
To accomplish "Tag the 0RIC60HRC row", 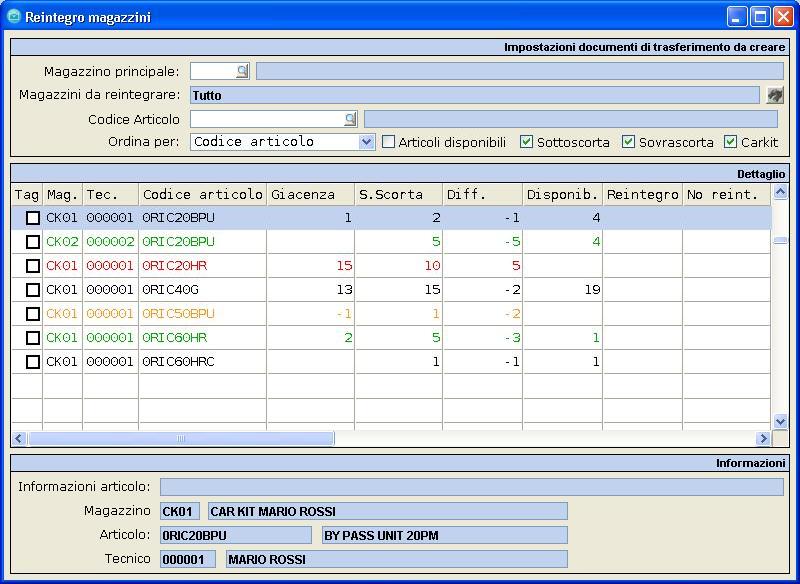I will (x=33, y=362).
